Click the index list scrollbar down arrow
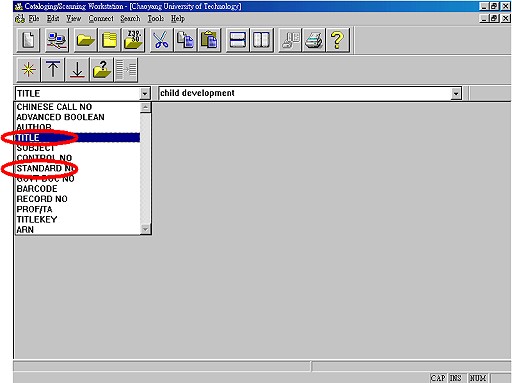Viewport: 512px width, 383px height. (145, 229)
